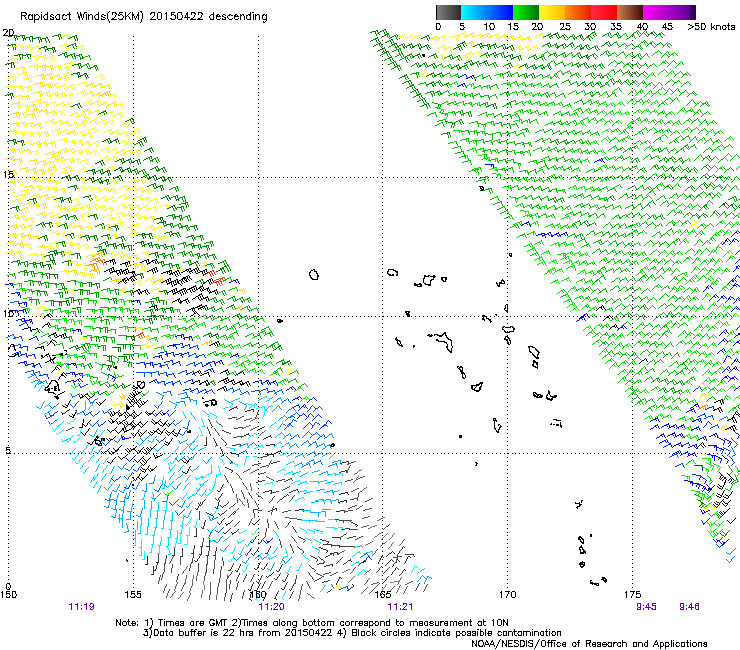This screenshot has width=740, height=650.
Task: Click the '>50 knots' legend label
Action: click(x=711, y=27)
